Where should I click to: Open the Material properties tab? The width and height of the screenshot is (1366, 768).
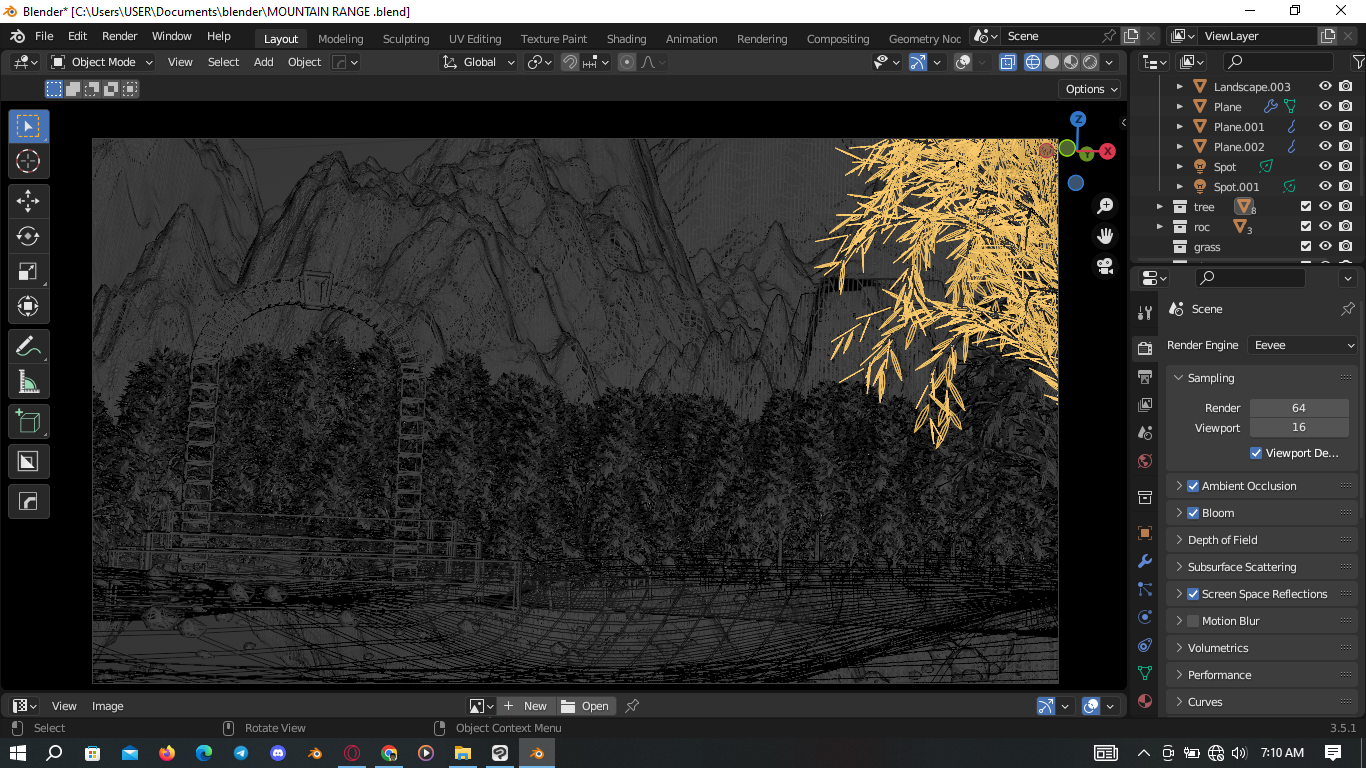(1145, 701)
